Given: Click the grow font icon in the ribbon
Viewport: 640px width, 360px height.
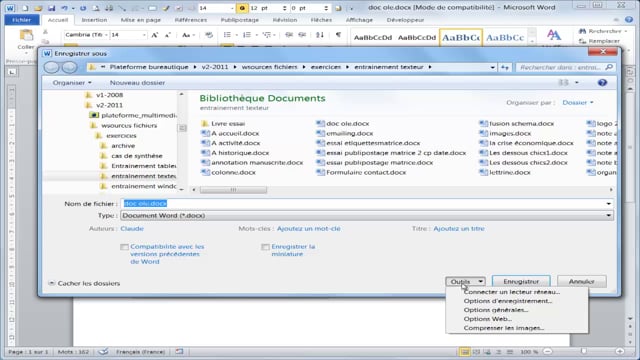Looking at the screenshot, I should [x=155, y=35].
